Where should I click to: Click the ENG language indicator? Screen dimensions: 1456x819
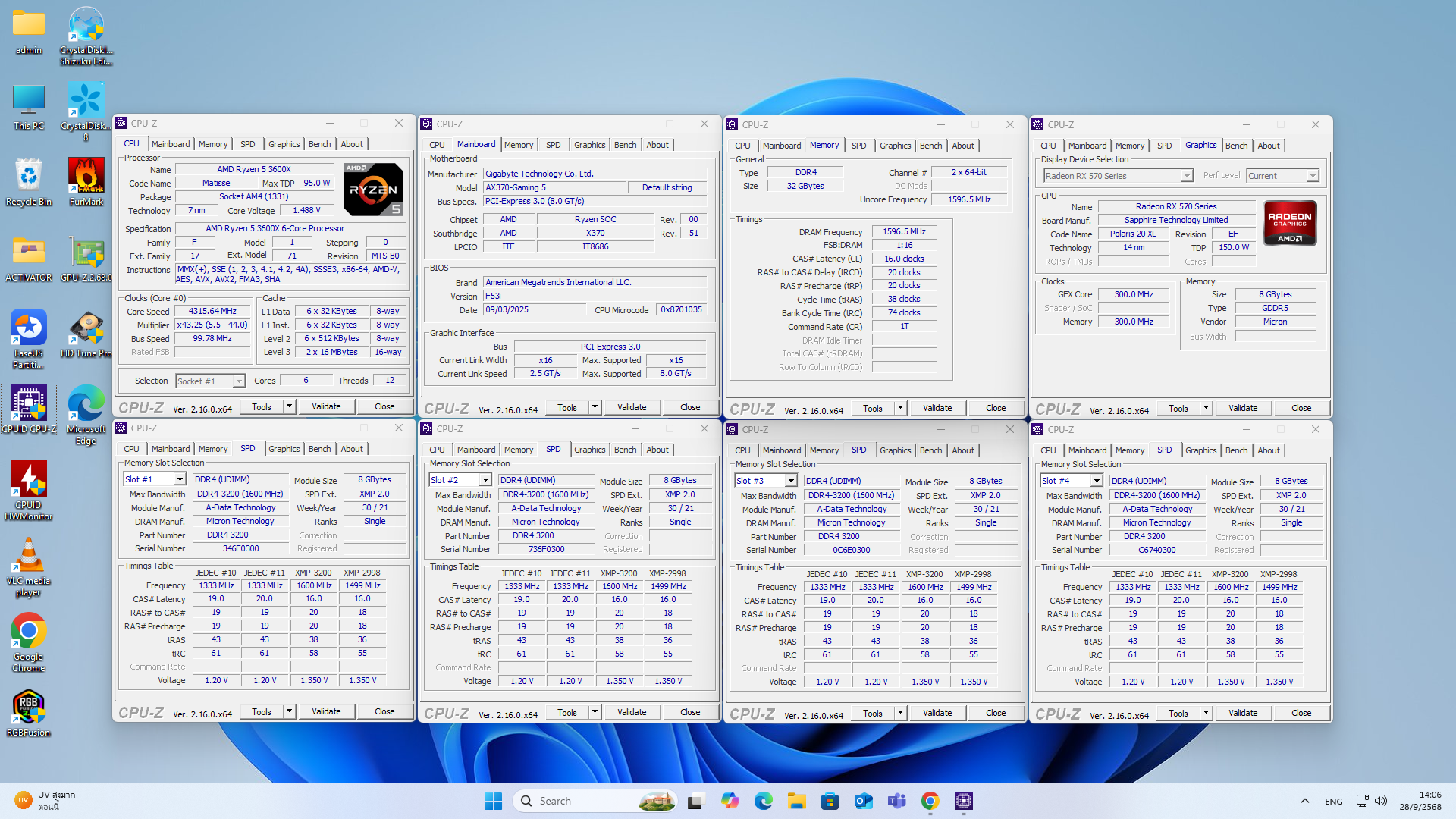(1333, 801)
